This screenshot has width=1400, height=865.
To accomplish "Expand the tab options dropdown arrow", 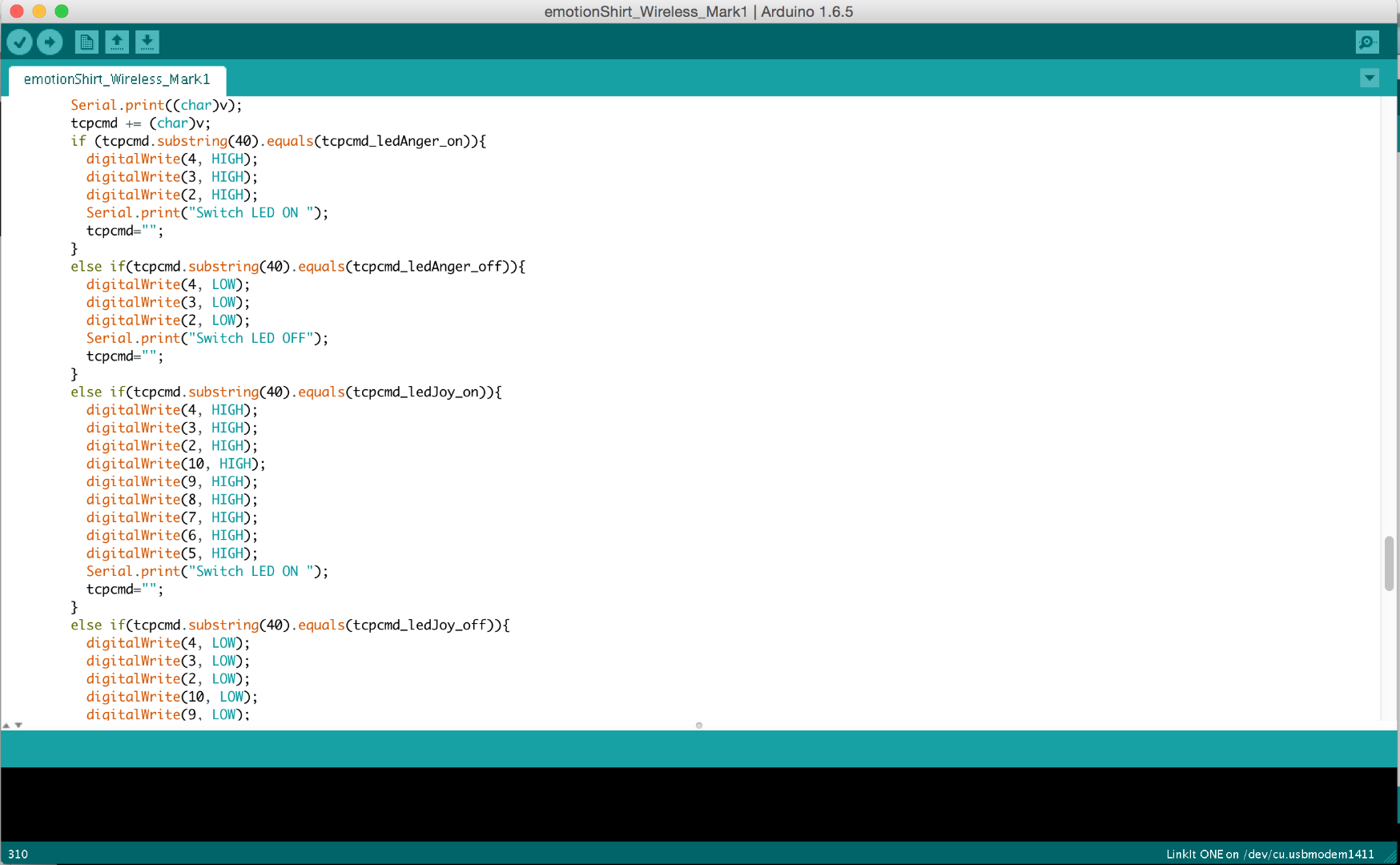I will [x=1370, y=78].
